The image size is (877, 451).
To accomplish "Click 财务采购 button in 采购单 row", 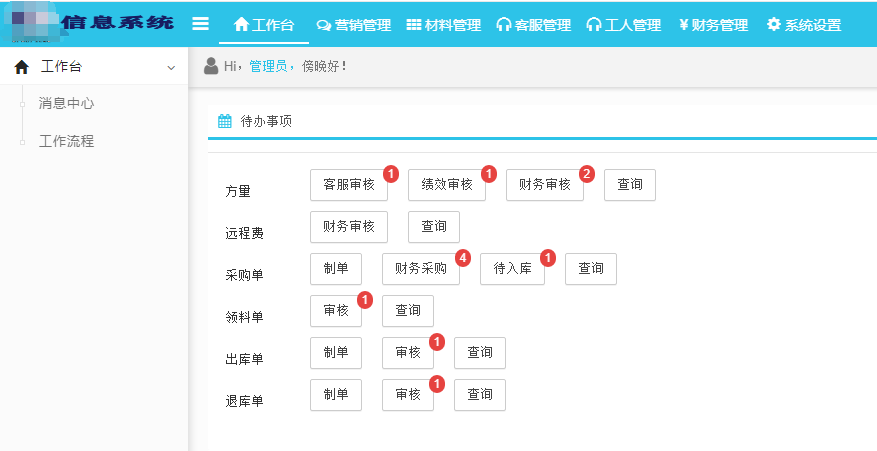I will (x=421, y=269).
